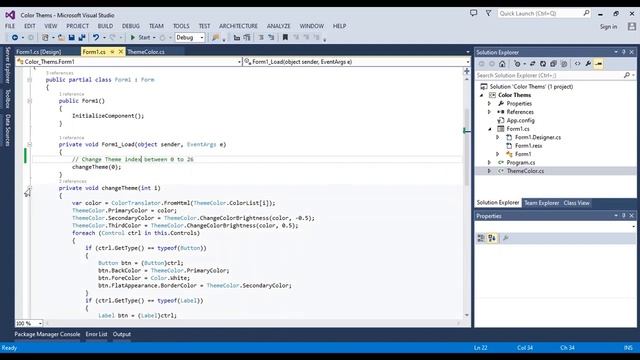Expand the Program.cs node
This screenshot has height=360, width=640.
point(489,162)
